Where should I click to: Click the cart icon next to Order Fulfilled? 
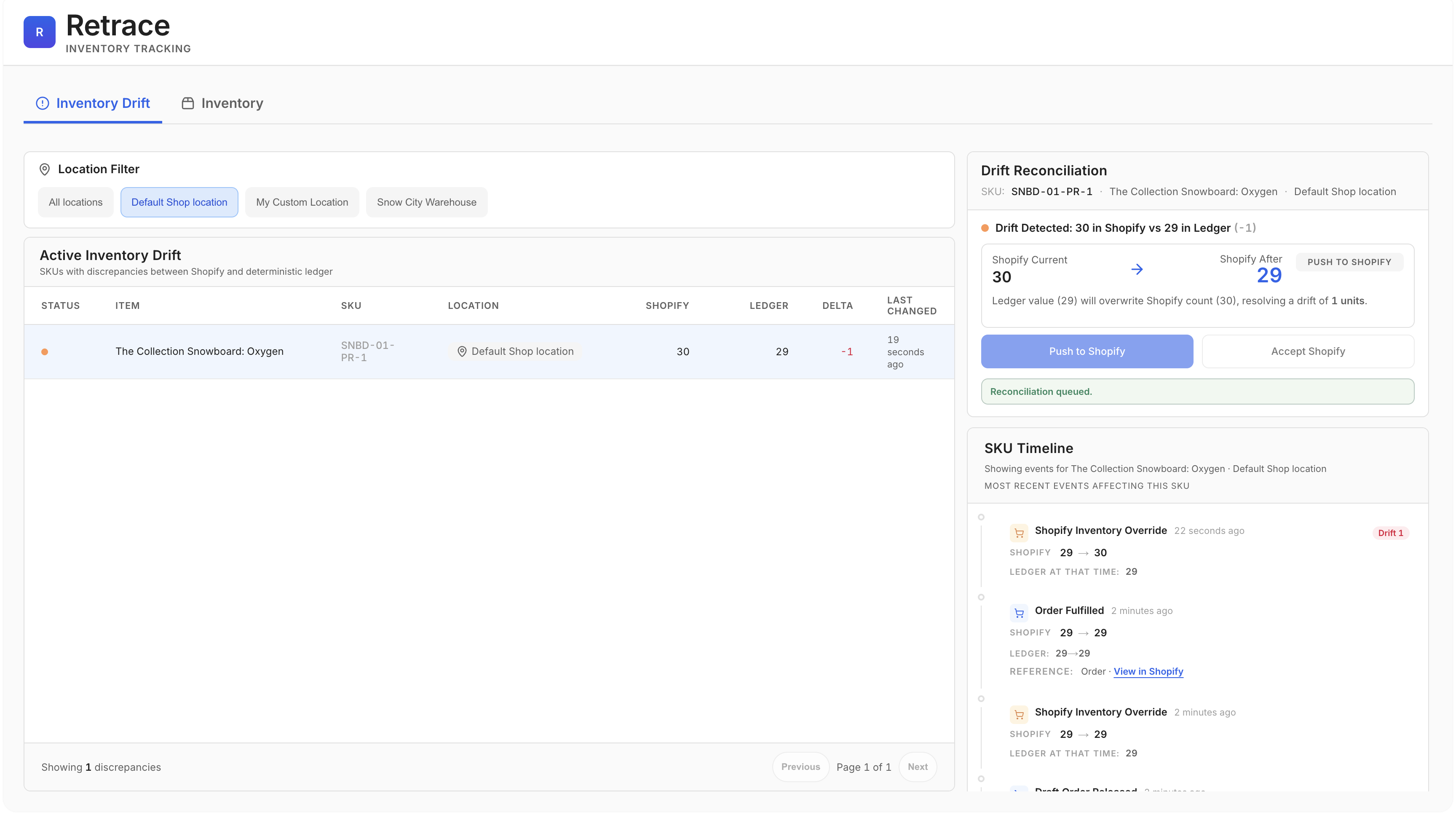pyautogui.click(x=1019, y=613)
